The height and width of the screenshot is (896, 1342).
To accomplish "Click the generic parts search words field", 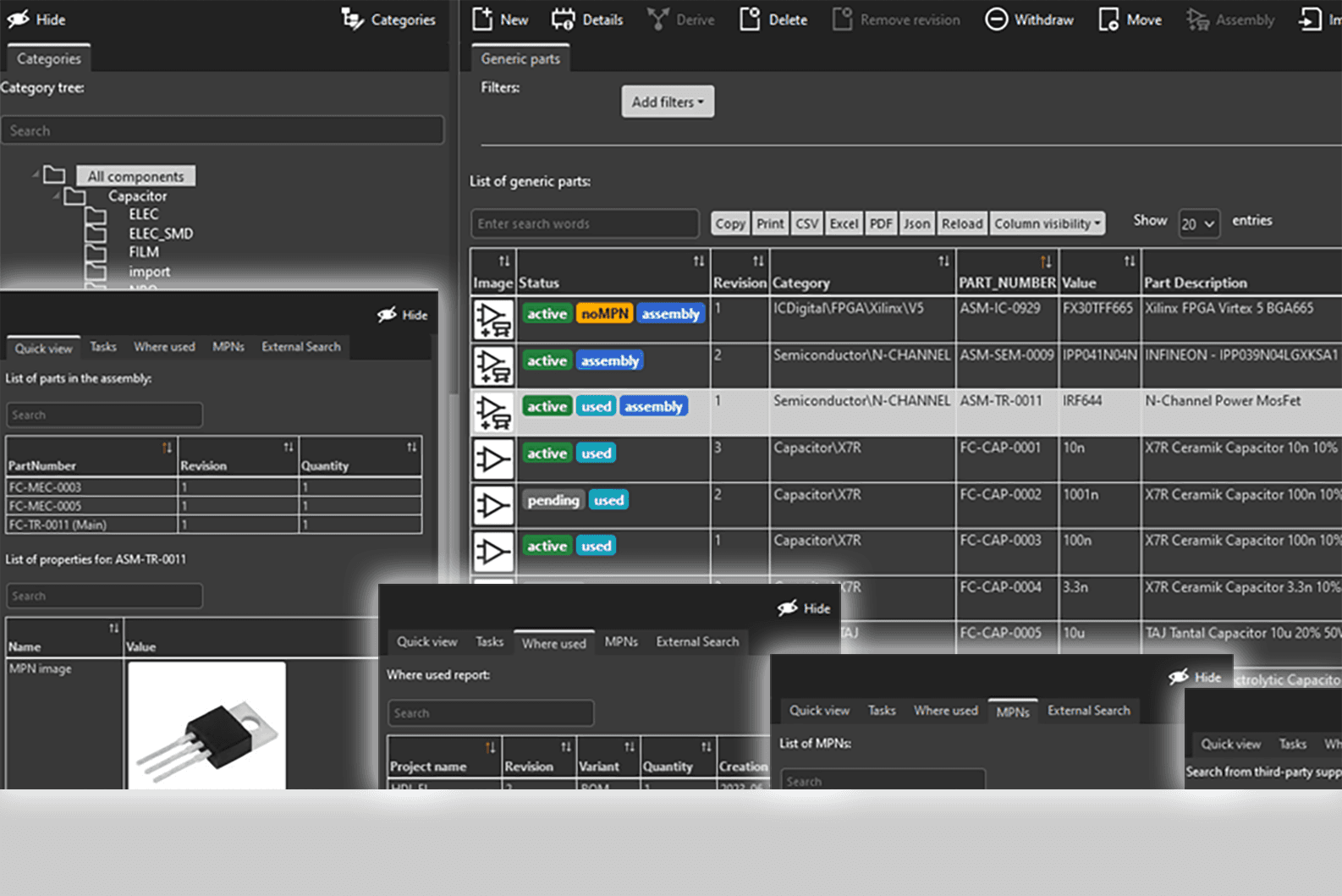I will (x=585, y=223).
